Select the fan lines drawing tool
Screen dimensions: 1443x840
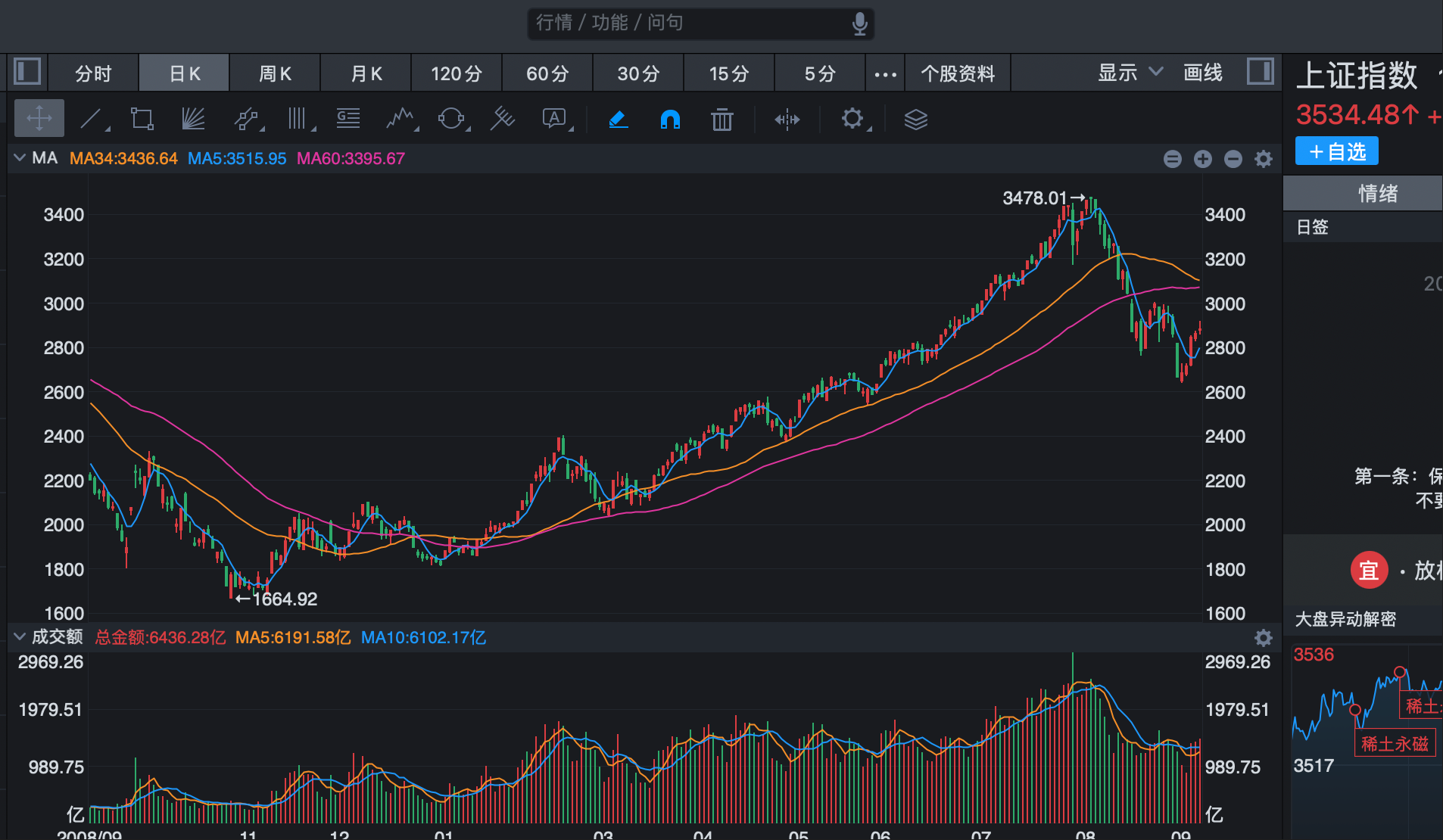[193, 119]
